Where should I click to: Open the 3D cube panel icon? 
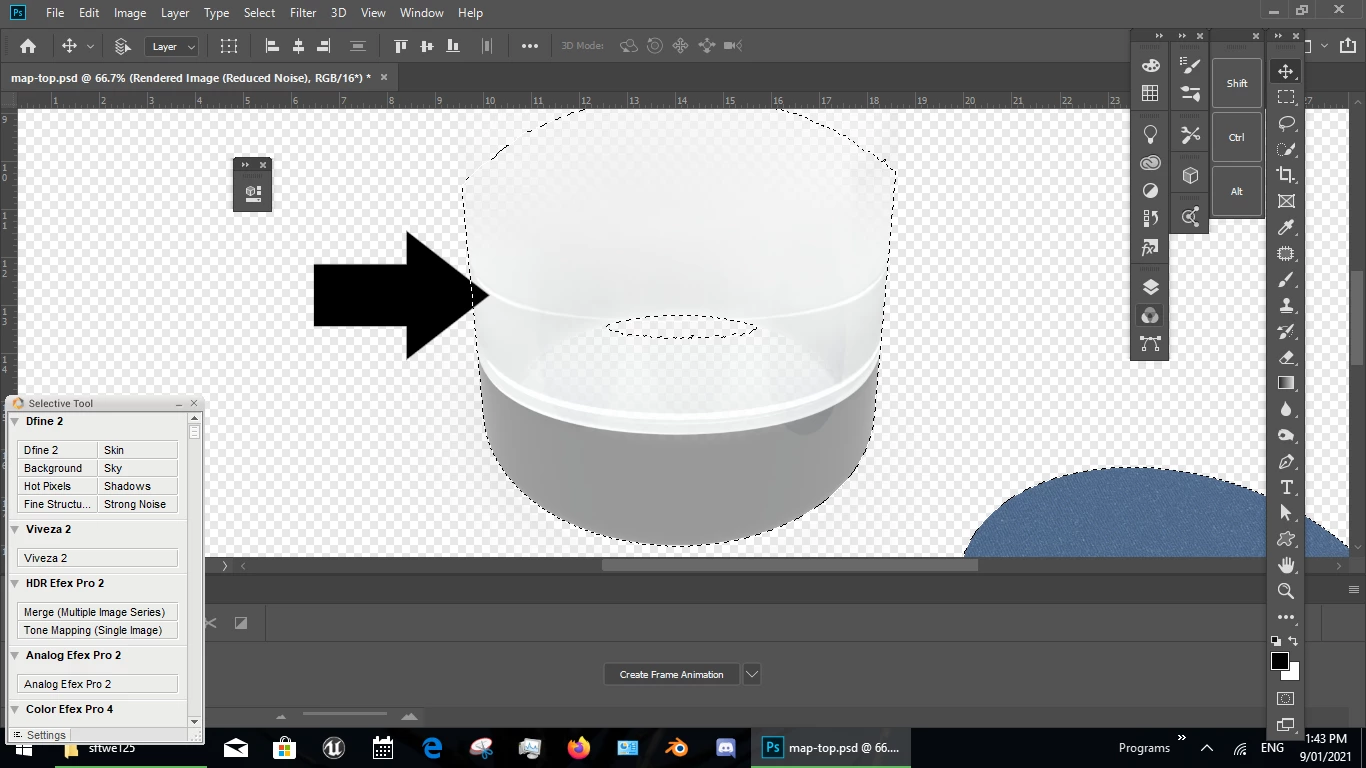pos(1190,175)
